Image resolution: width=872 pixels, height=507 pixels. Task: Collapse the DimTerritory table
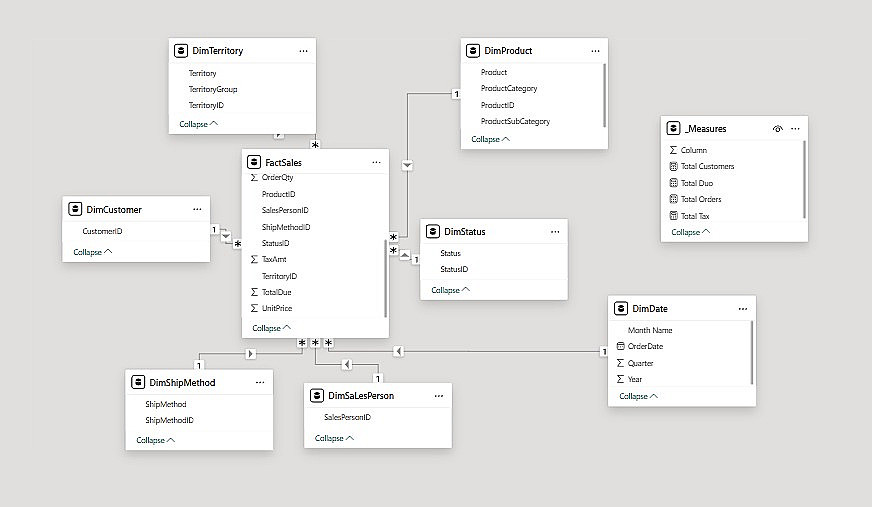[198, 124]
